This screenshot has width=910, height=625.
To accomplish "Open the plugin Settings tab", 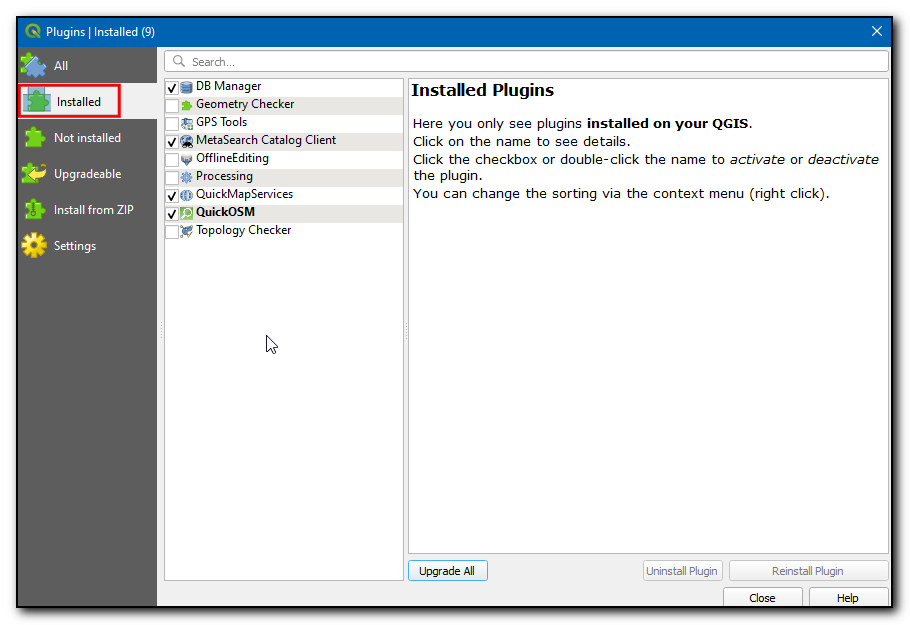I will pyautogui.click(x=74, y=246).
